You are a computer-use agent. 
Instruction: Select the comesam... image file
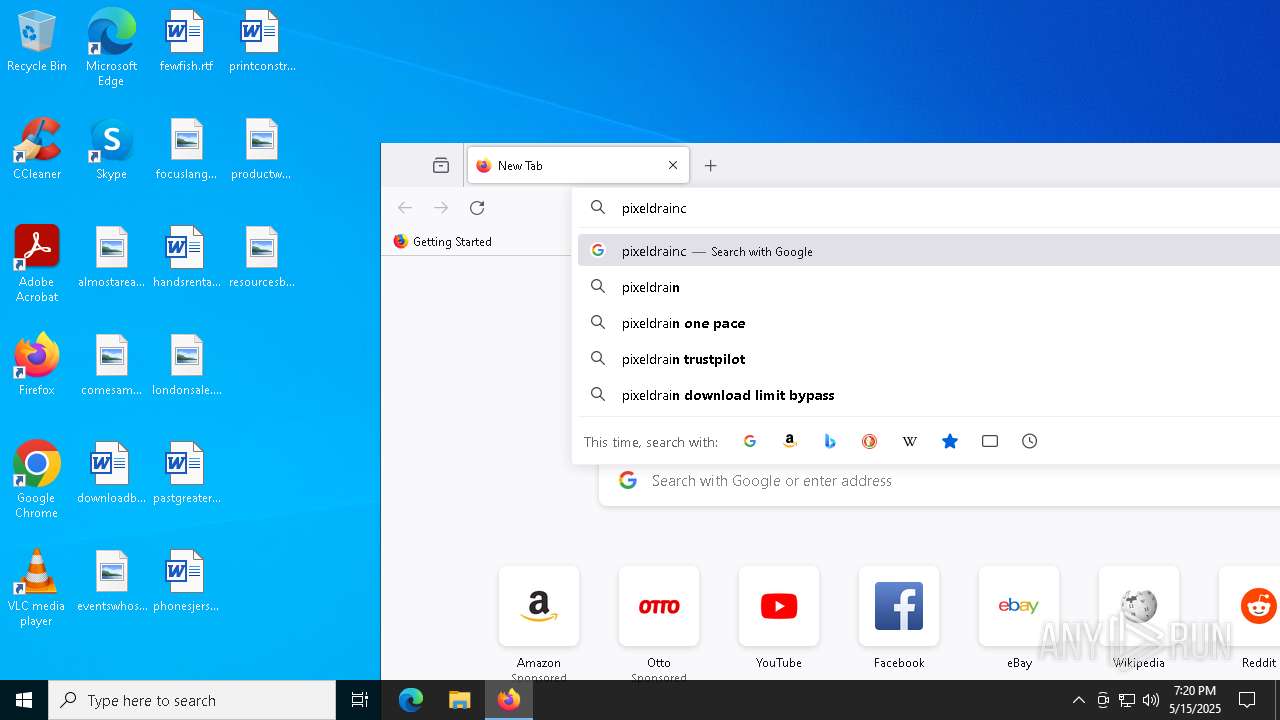point(111,366)
